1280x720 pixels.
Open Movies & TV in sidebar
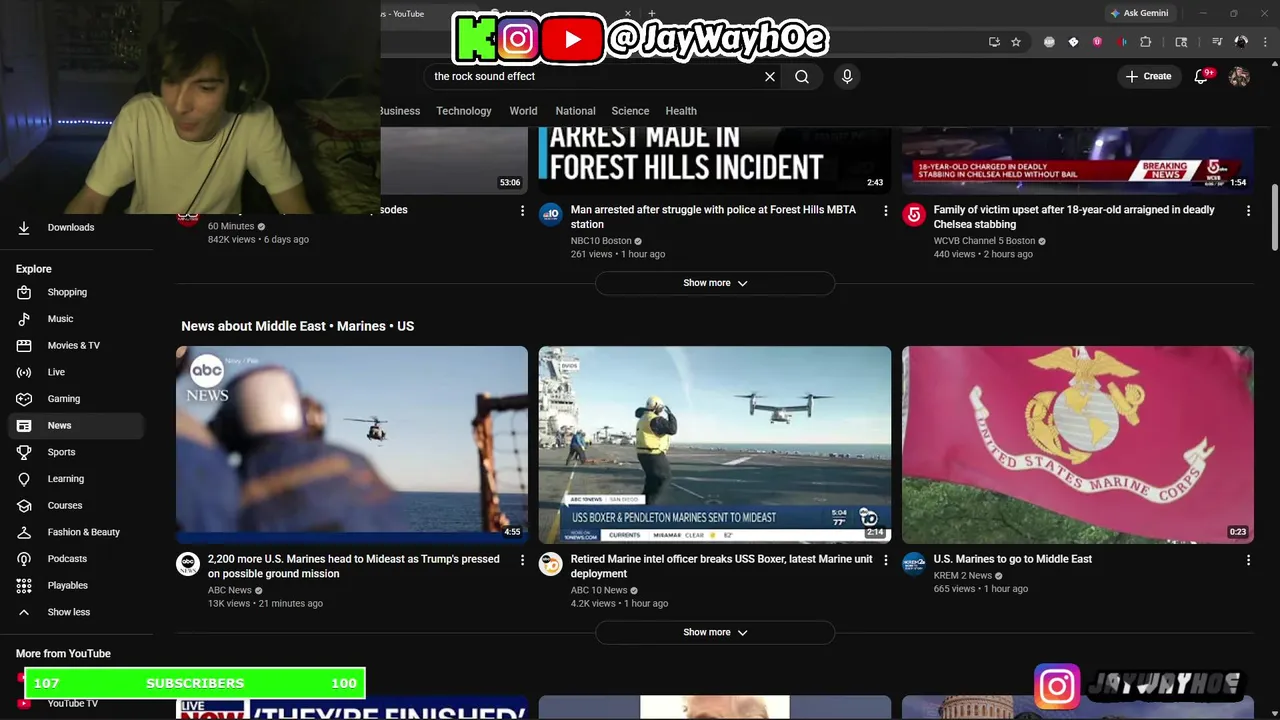coord(76,345)
